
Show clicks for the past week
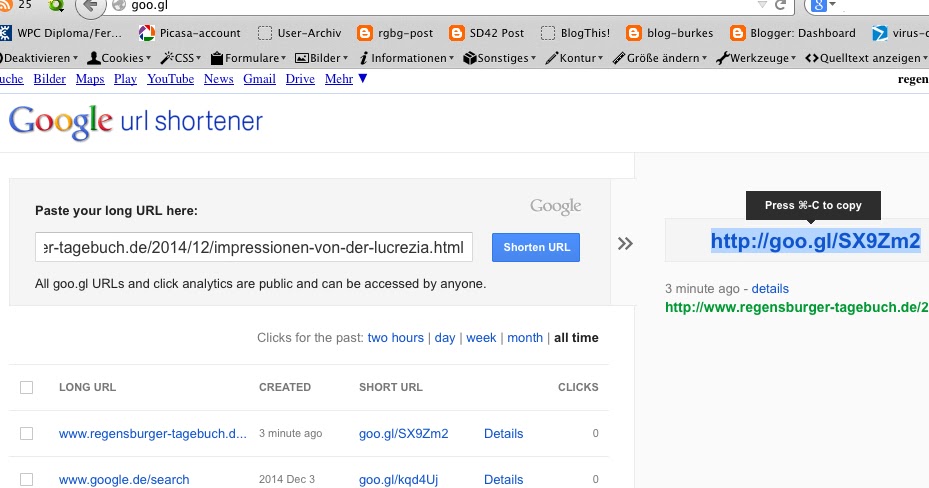click(x=481, y=338)
